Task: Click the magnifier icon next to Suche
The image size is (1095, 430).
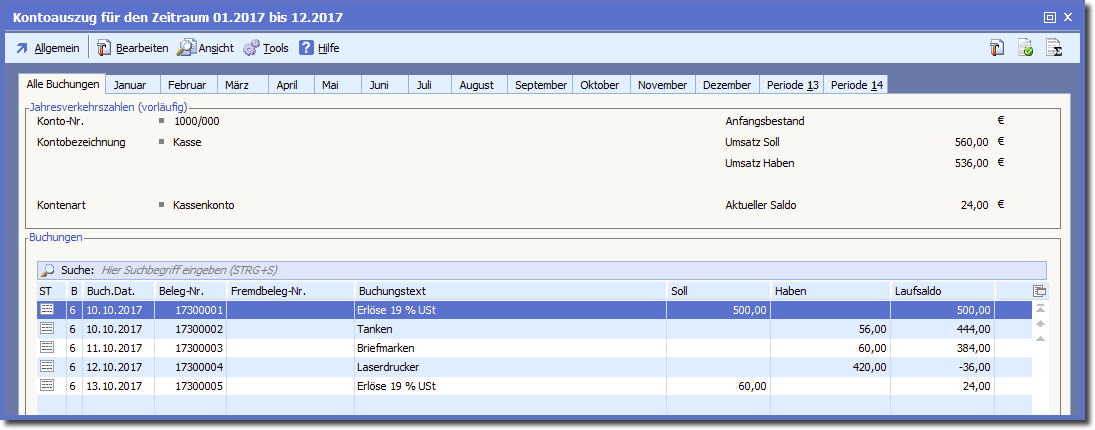Action: pos(48,270)
